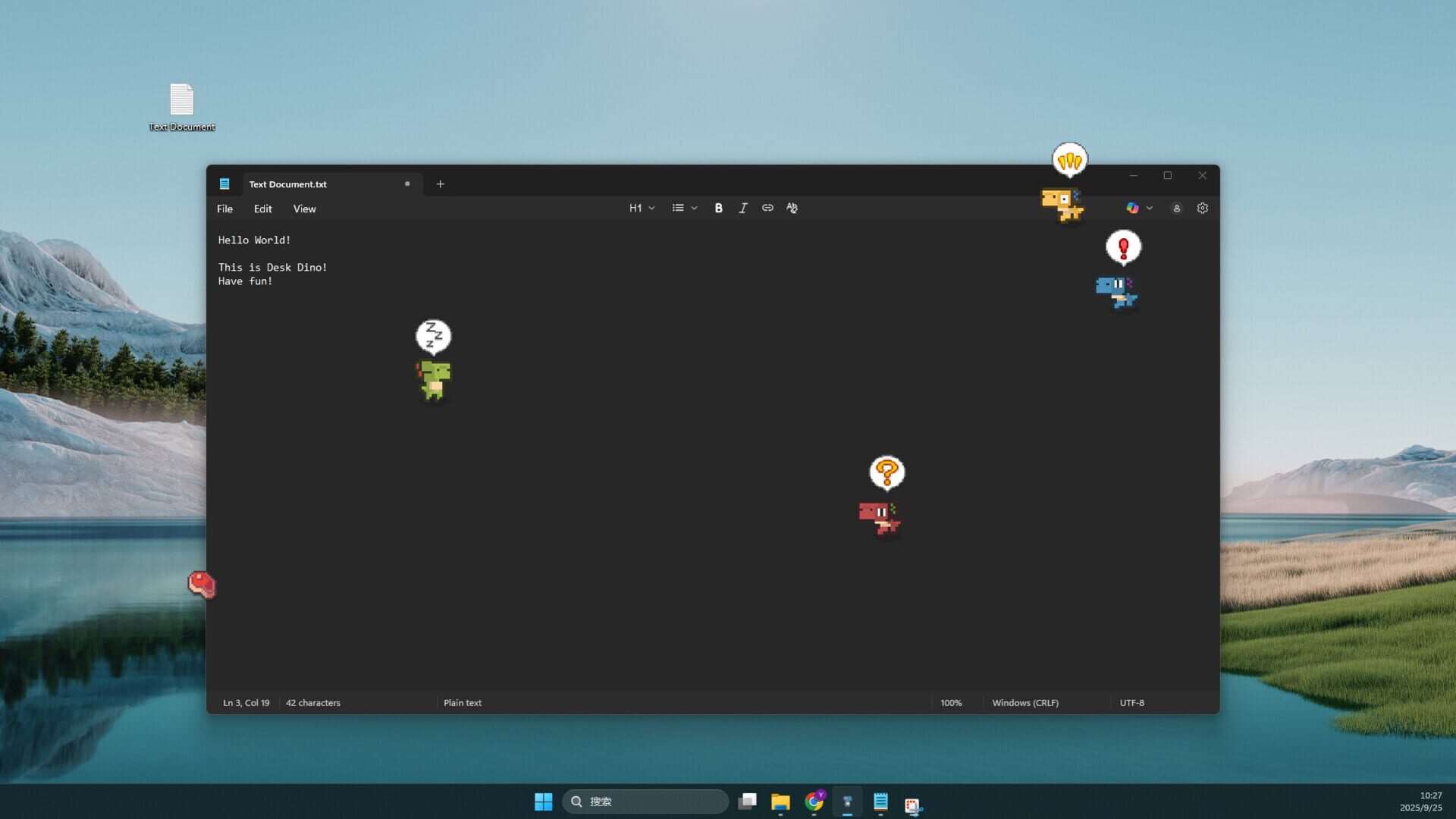
Task: Expand the list style dropdown
Action: pos(684,208)
